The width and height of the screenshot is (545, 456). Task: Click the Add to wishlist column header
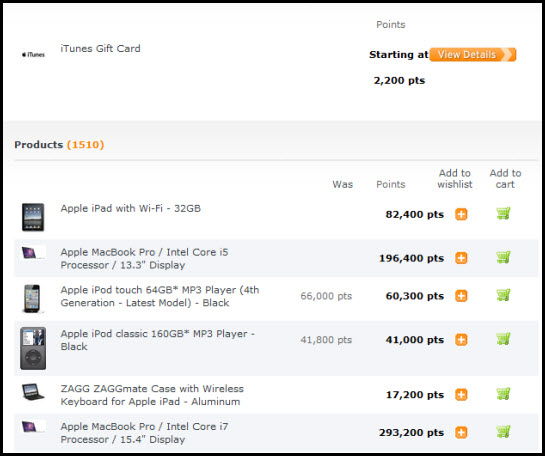[455, 179]
